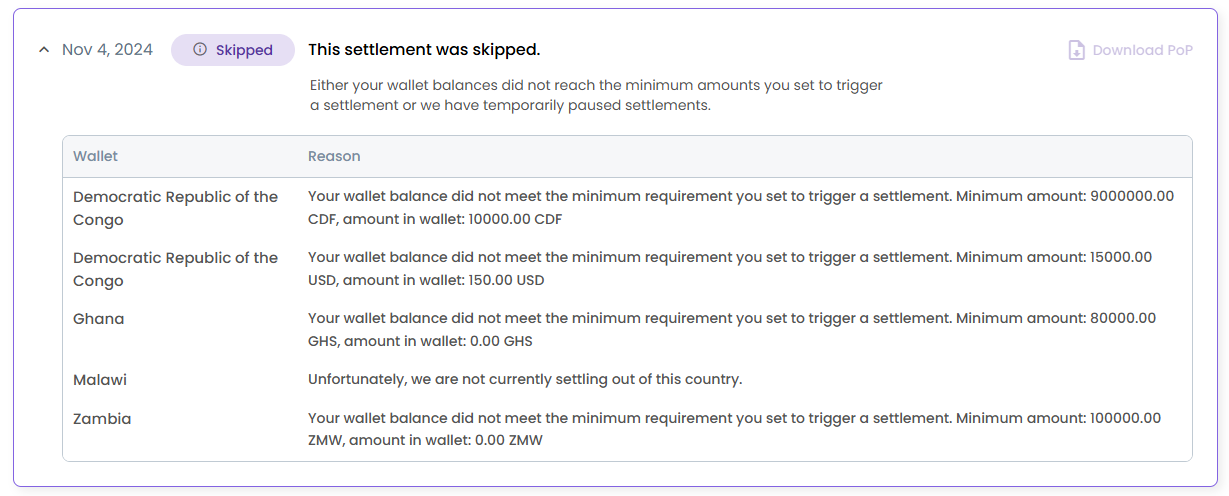Click the info icon in Skipped badge
Viewport: 1229px width, 496px height.
click(200, 50)
